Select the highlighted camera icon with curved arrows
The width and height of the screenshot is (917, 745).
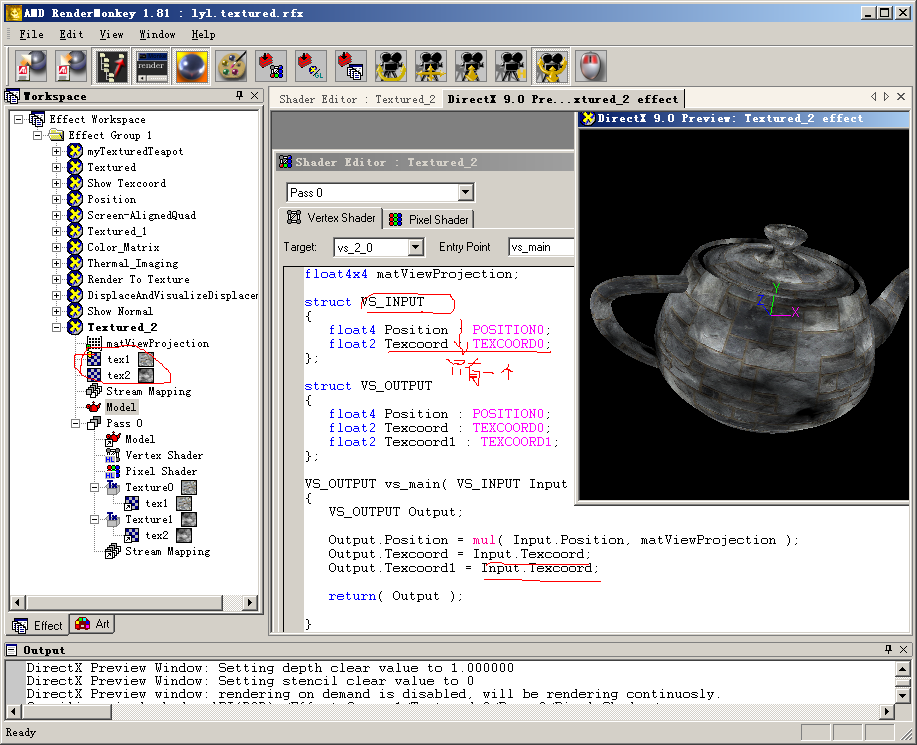point(551,66)
